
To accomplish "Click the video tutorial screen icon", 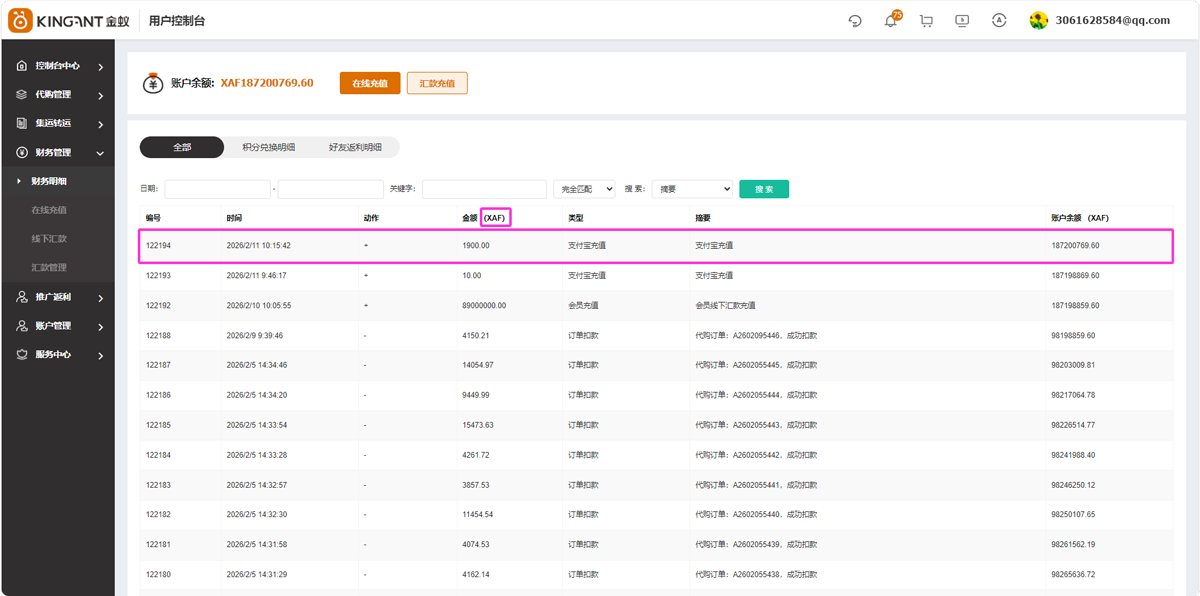I will (962, 21).
